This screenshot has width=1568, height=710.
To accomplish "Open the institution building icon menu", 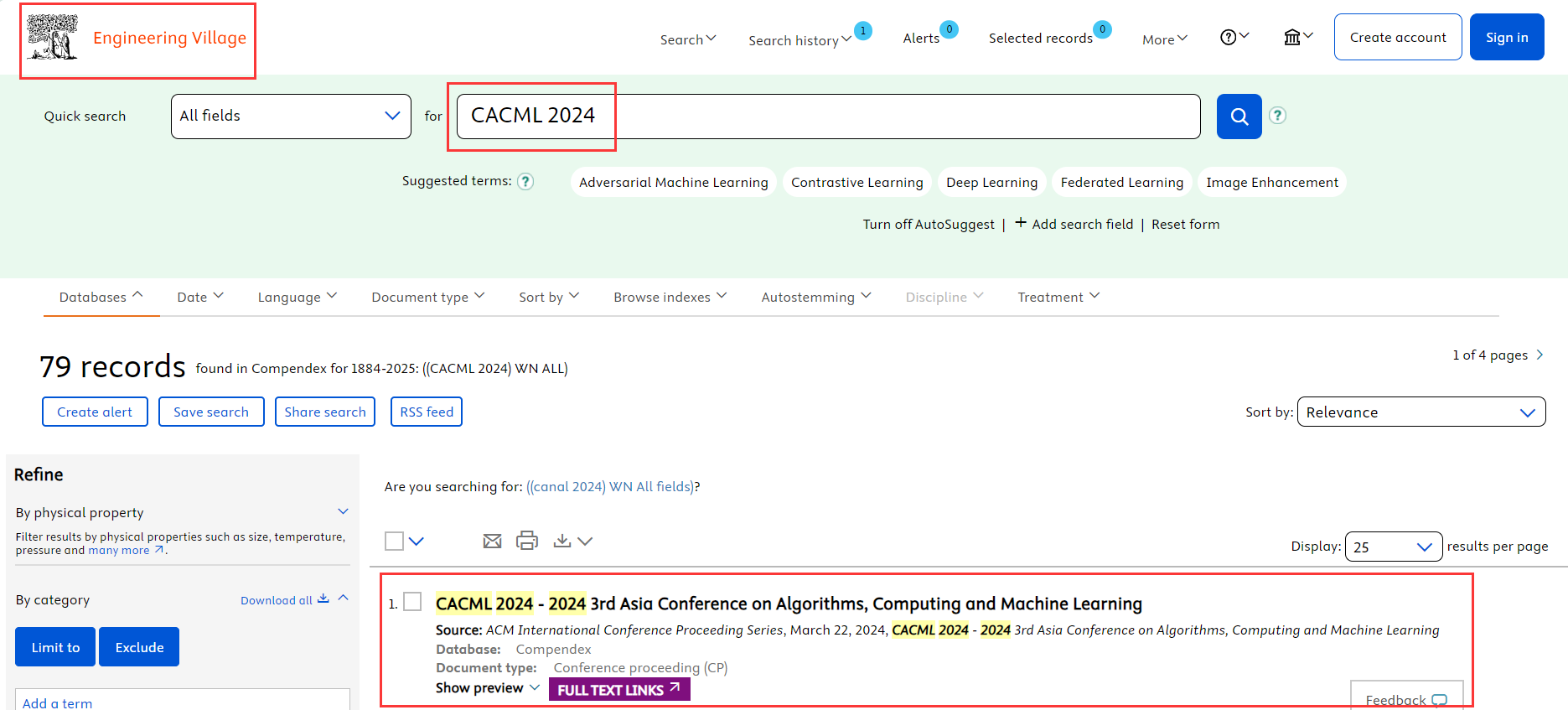I will pyautogui.click(x=1298, y=37).
